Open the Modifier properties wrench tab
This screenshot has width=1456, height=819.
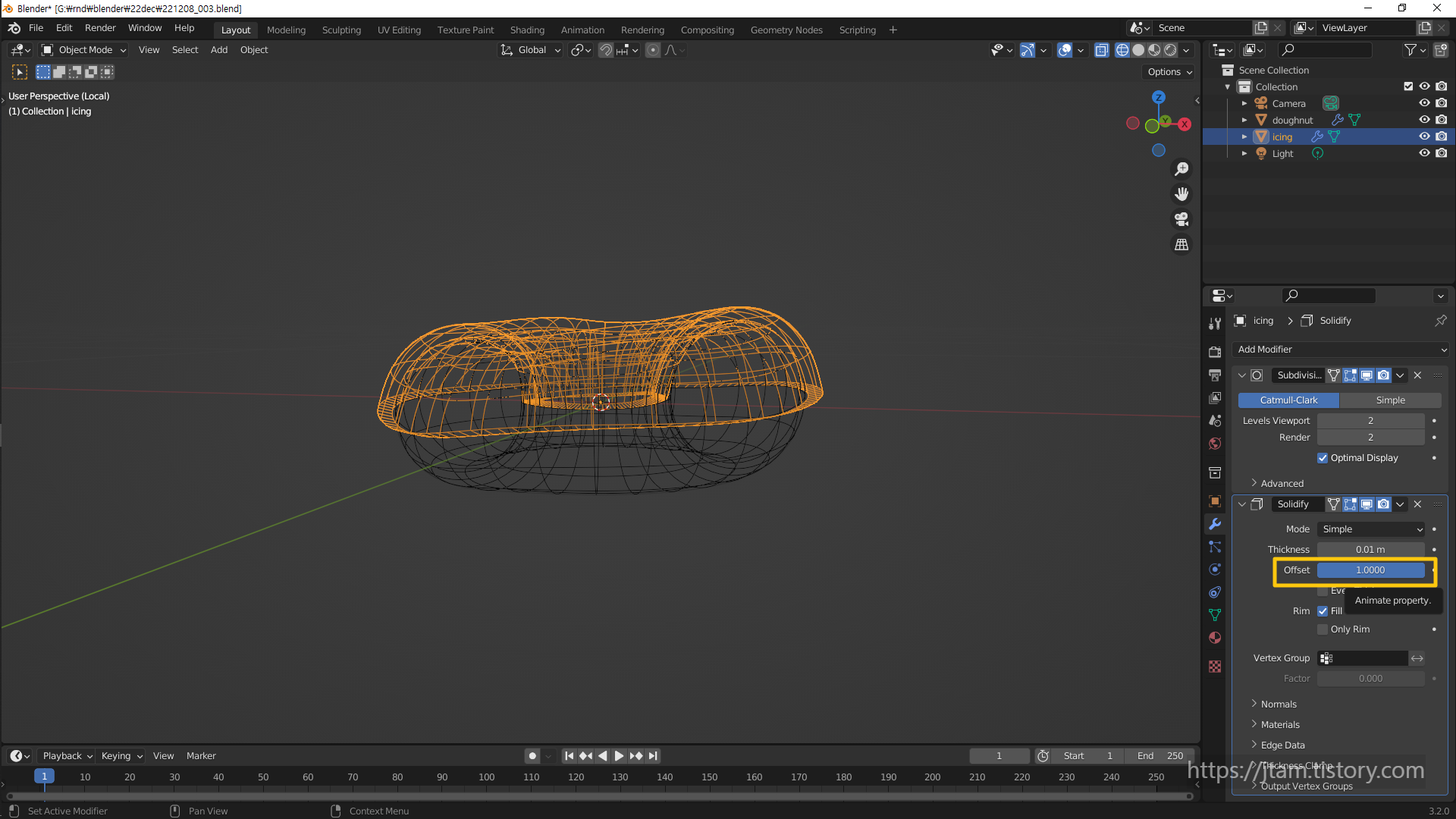pyautogui.click(x=1215, y=524)
